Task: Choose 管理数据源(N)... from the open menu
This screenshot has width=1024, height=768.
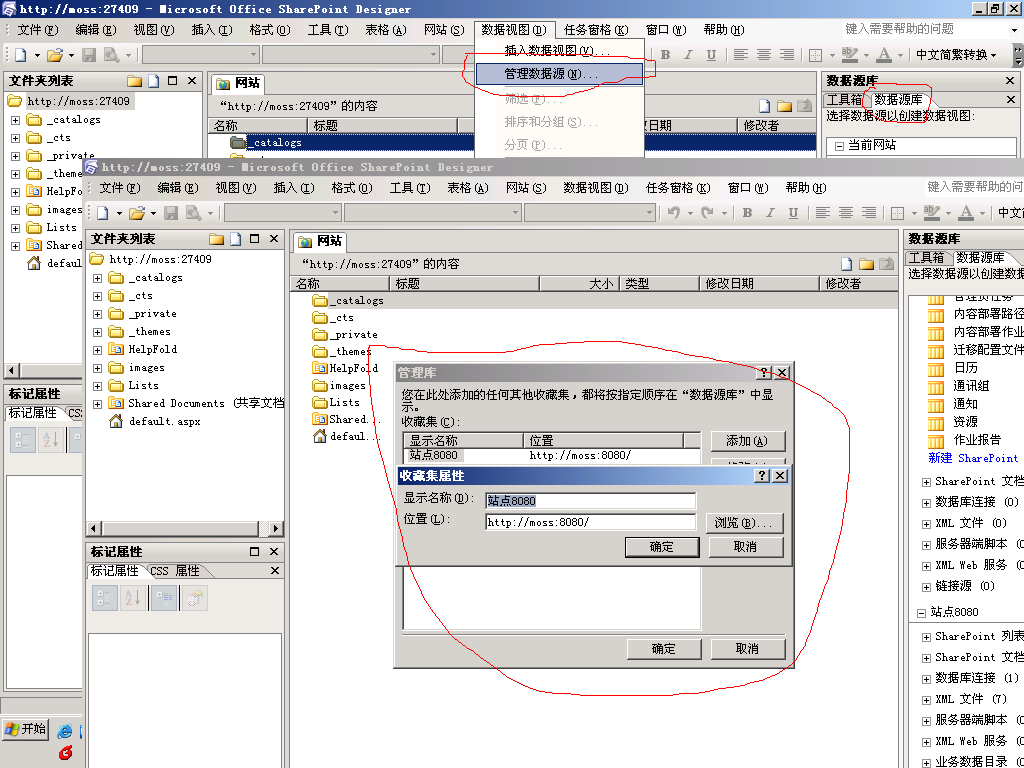Action: click(560, 74)
